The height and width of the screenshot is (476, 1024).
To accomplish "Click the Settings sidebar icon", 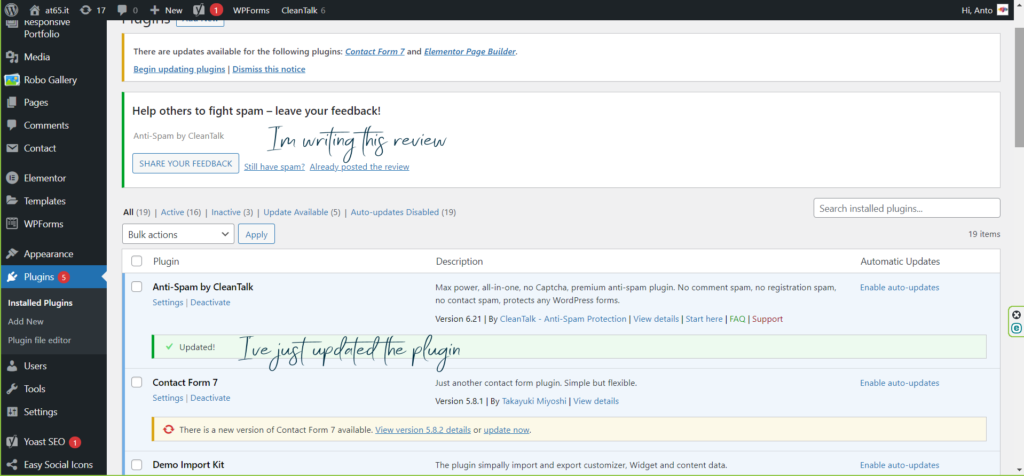I will click(12, 412).
